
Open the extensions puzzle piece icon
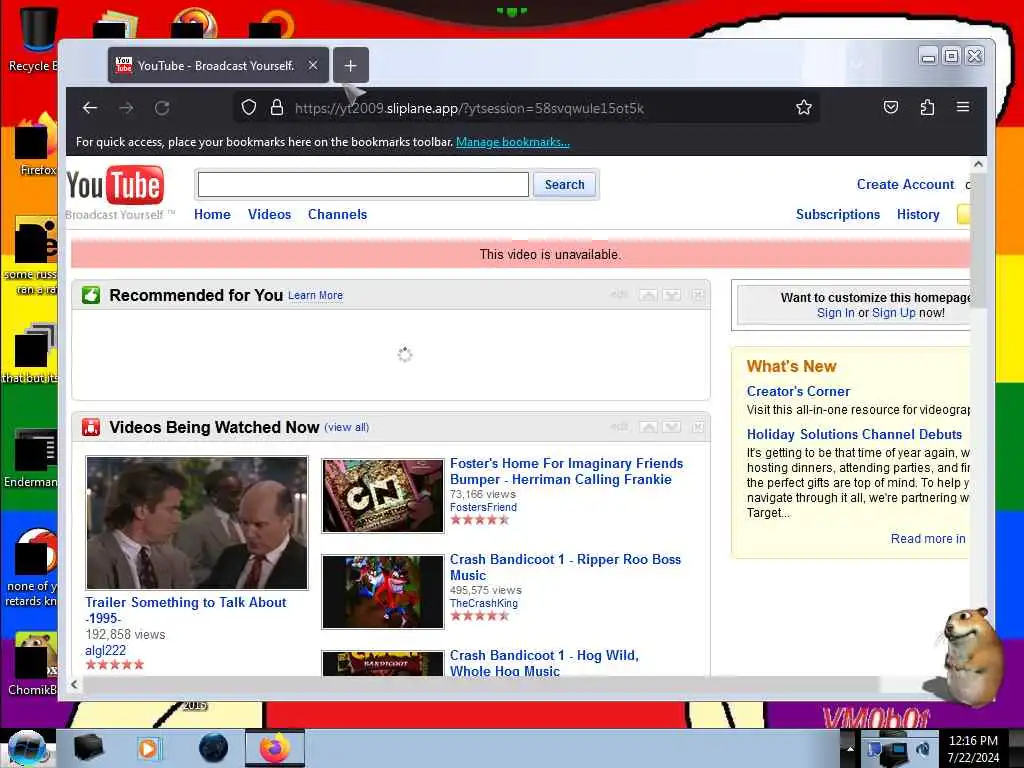(927, 107)
